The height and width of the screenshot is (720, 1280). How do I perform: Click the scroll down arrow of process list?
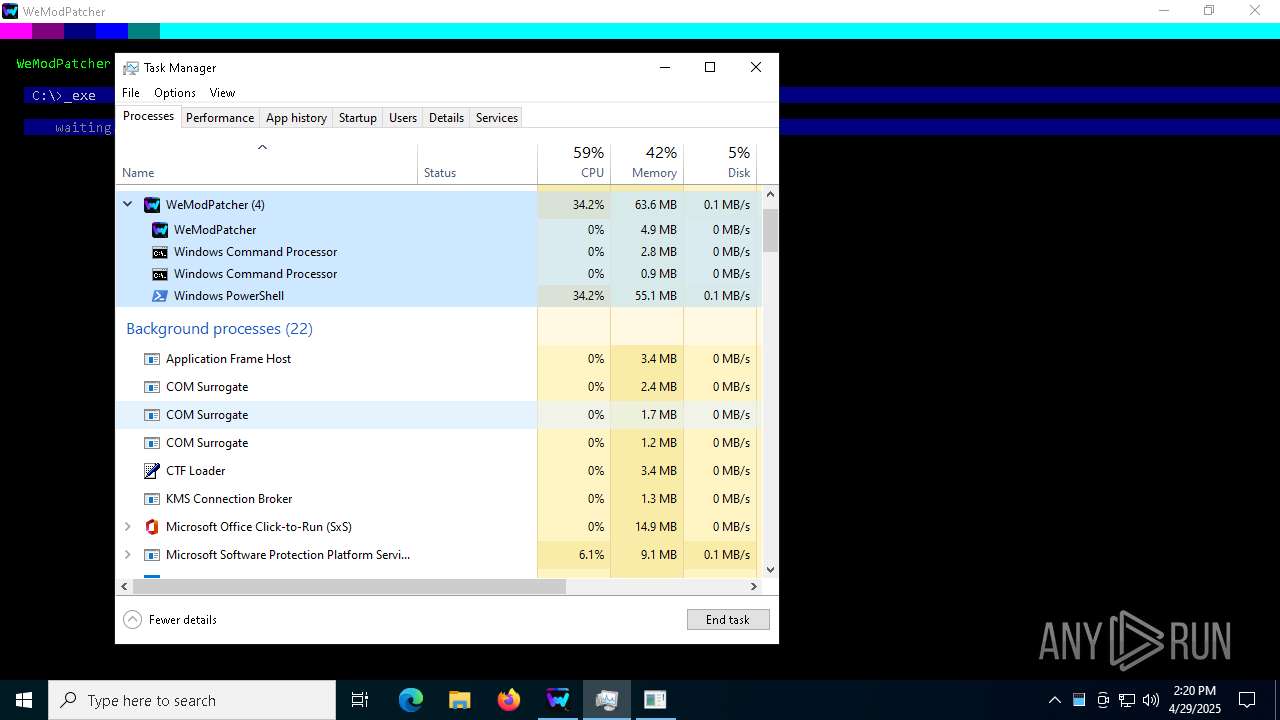[x=770, y=570]
